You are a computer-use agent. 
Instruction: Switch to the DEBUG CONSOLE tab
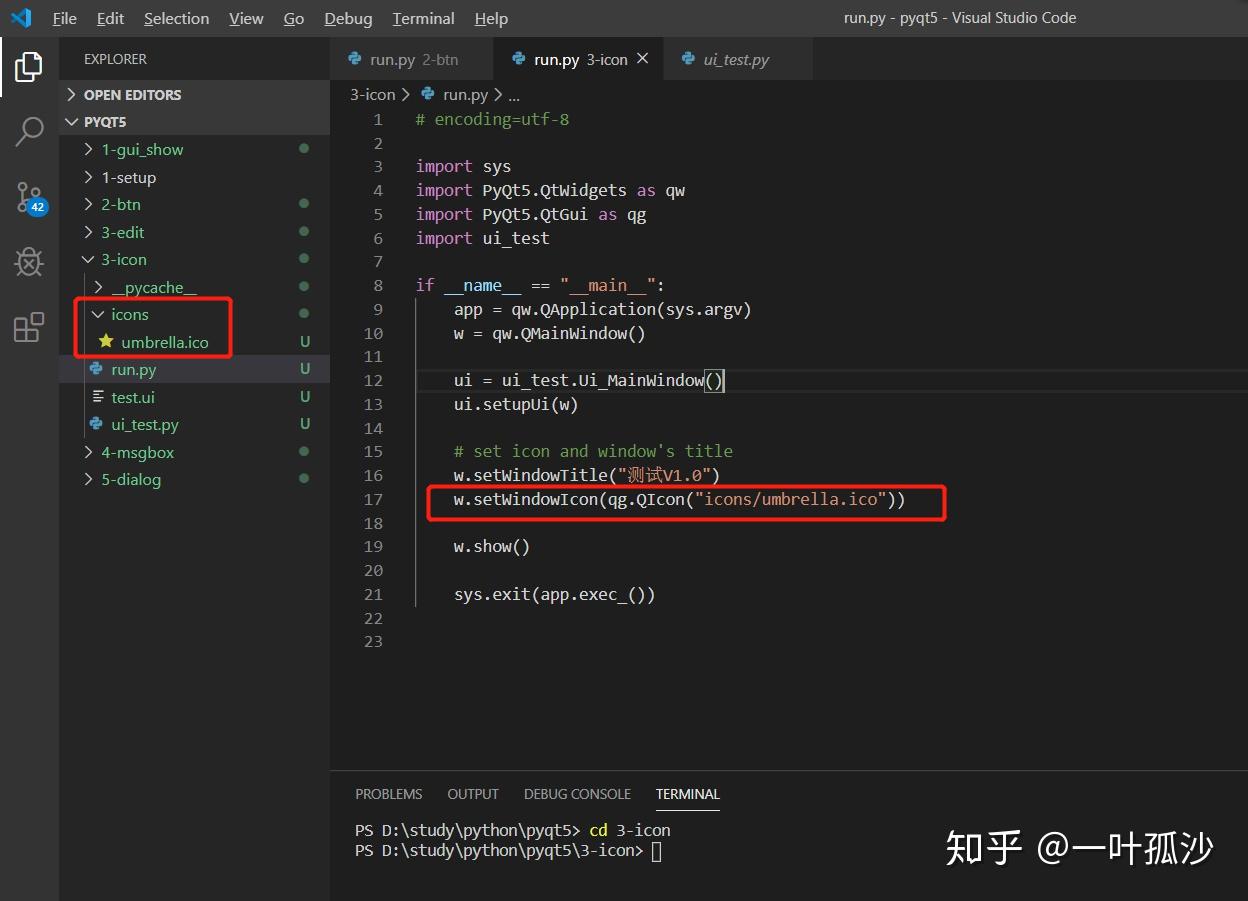click(577, 793)
